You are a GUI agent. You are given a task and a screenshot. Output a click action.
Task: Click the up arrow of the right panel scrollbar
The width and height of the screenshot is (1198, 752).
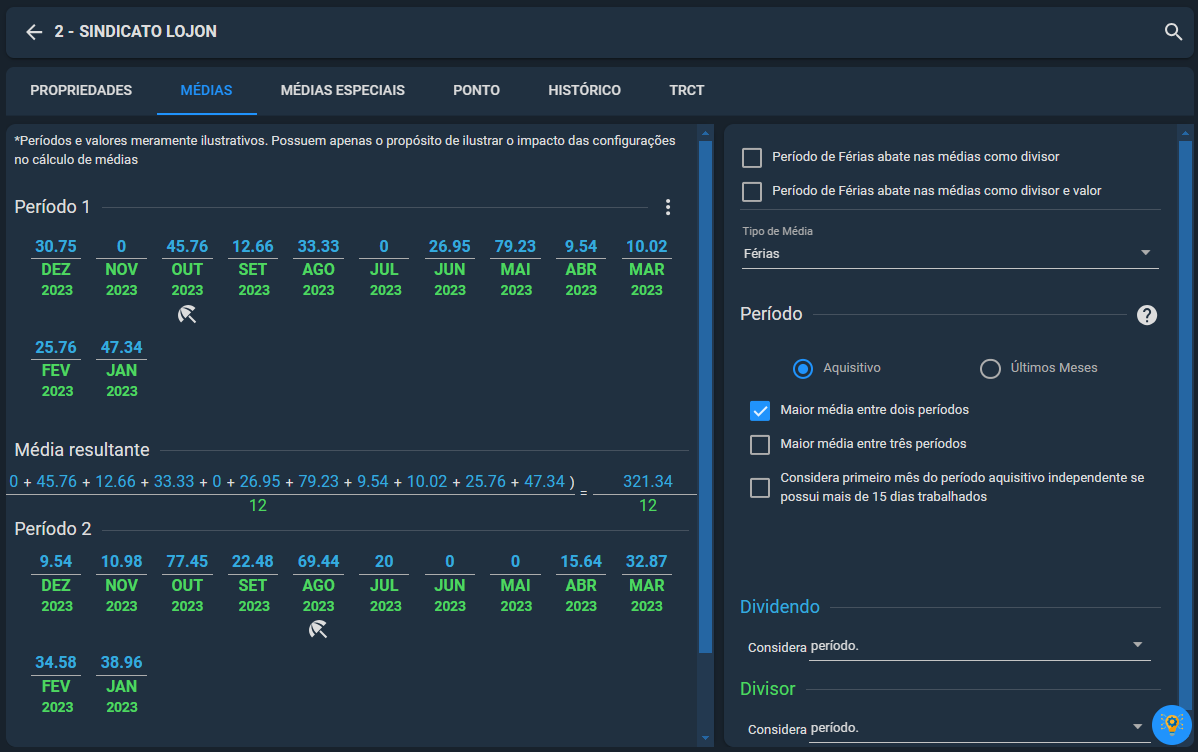pyautogui.click(x=1185, y=133)
